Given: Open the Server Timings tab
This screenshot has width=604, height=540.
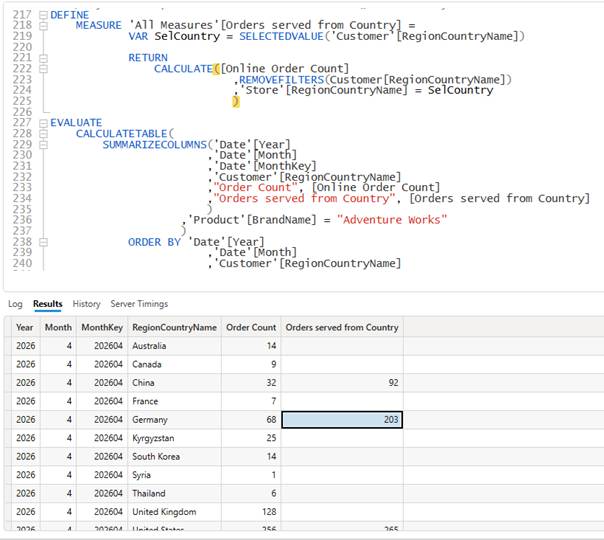Looking at the screenshot, I should click(x=139, y=304).
